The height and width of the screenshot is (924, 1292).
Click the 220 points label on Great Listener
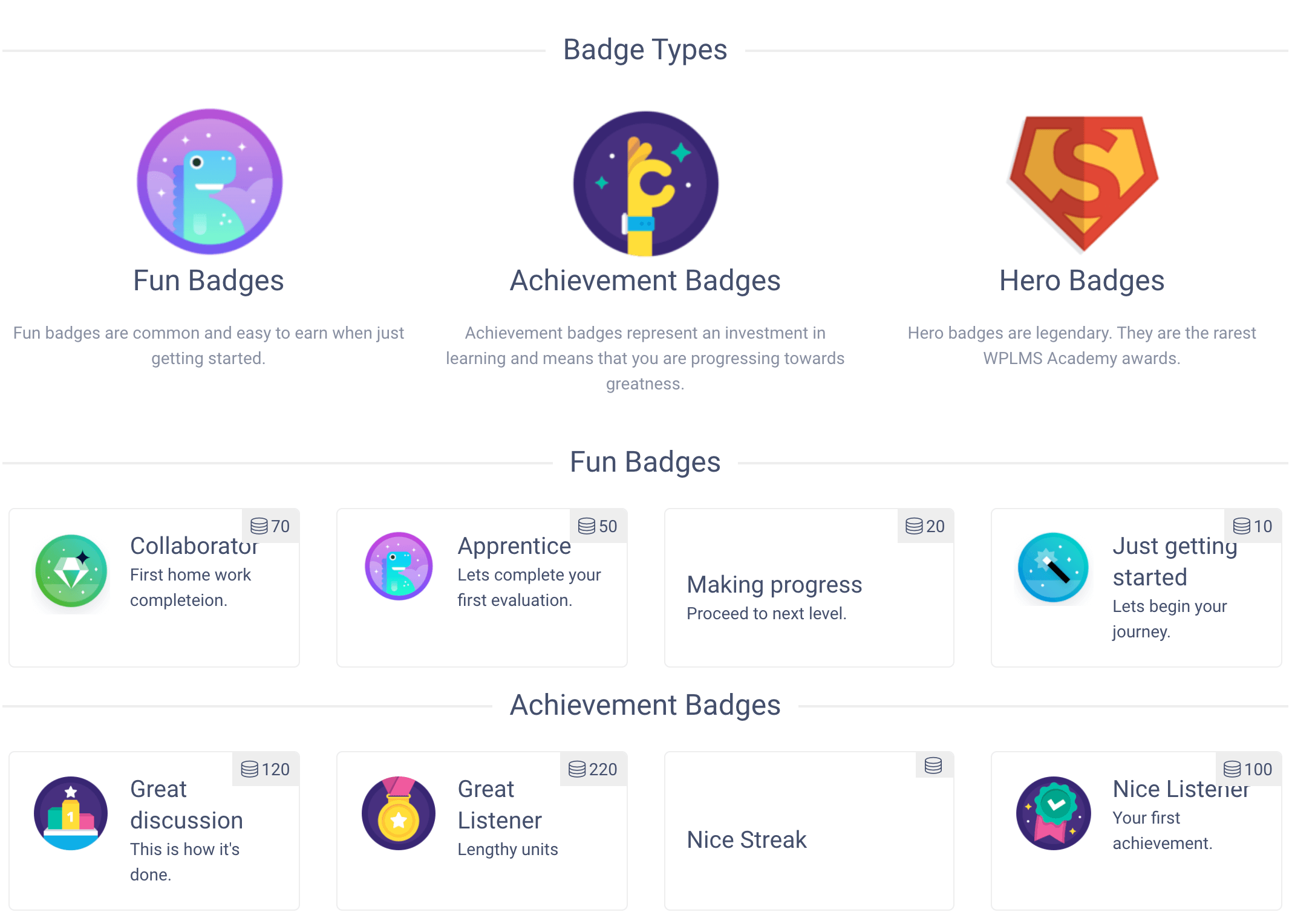593,769
